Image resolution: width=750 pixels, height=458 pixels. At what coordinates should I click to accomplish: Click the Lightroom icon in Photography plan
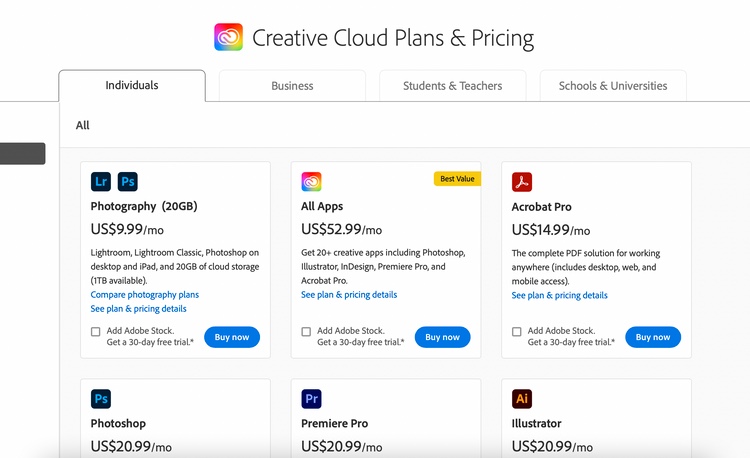point(101,181)
